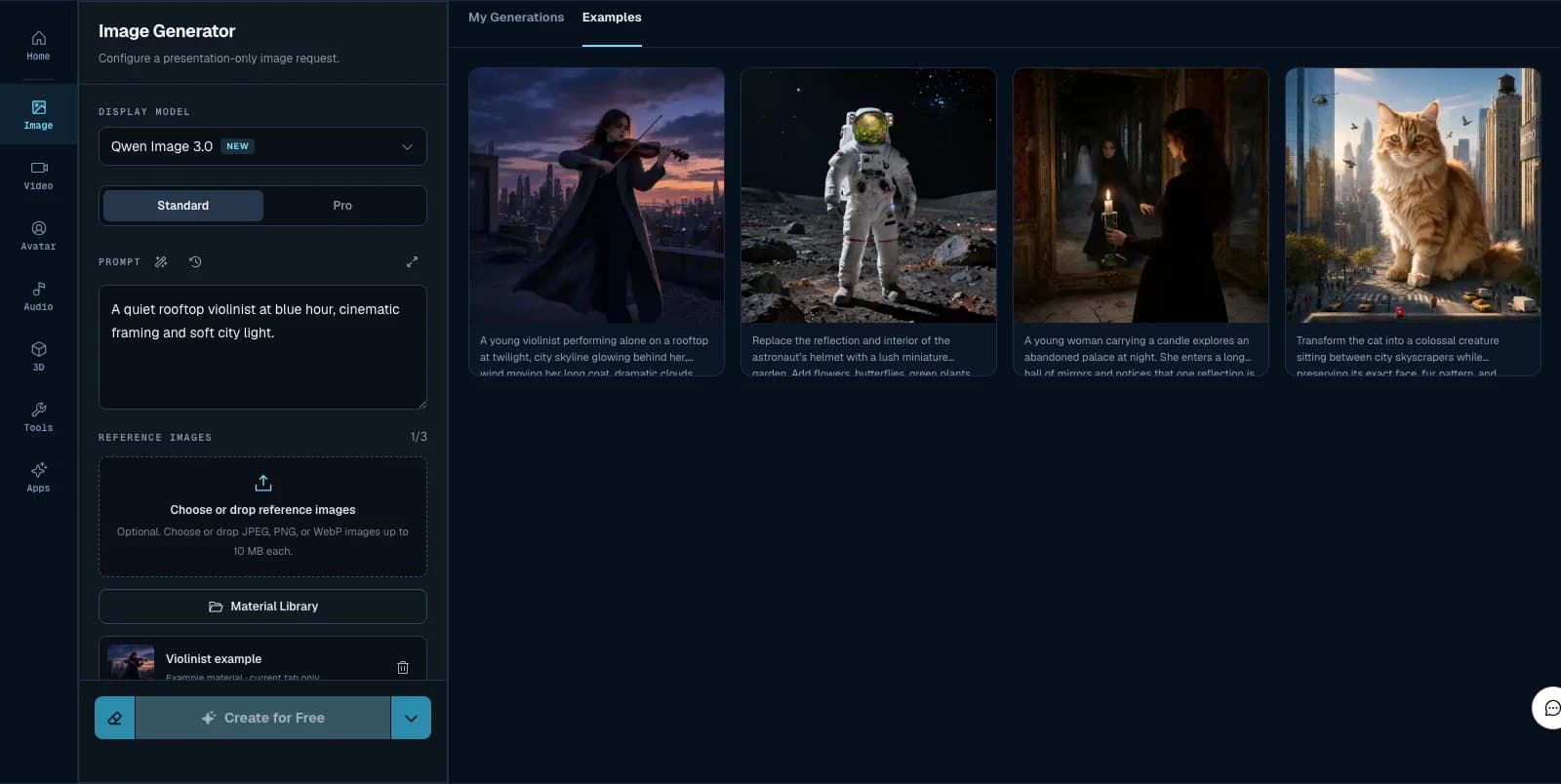Open the Apps section in sidebar
Screen dimensions: 1561x784
tap(38, 478)
